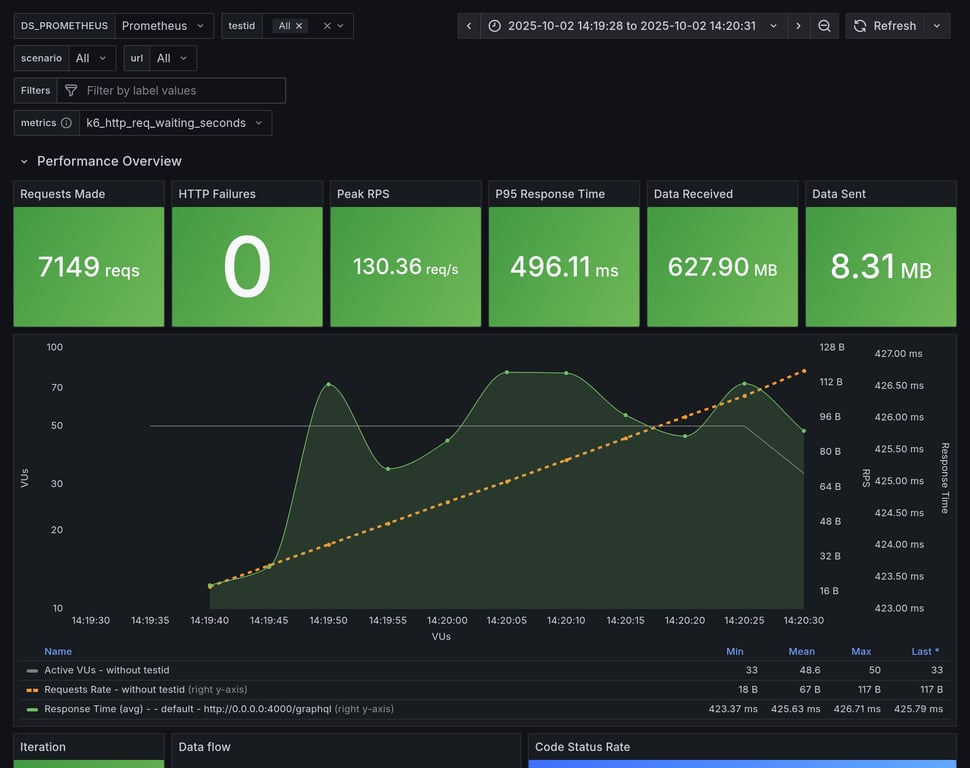This screenshot has width=970, height=768.
Task: Toggle Requests Rate series in legend
Action: (x=115, y=689)
